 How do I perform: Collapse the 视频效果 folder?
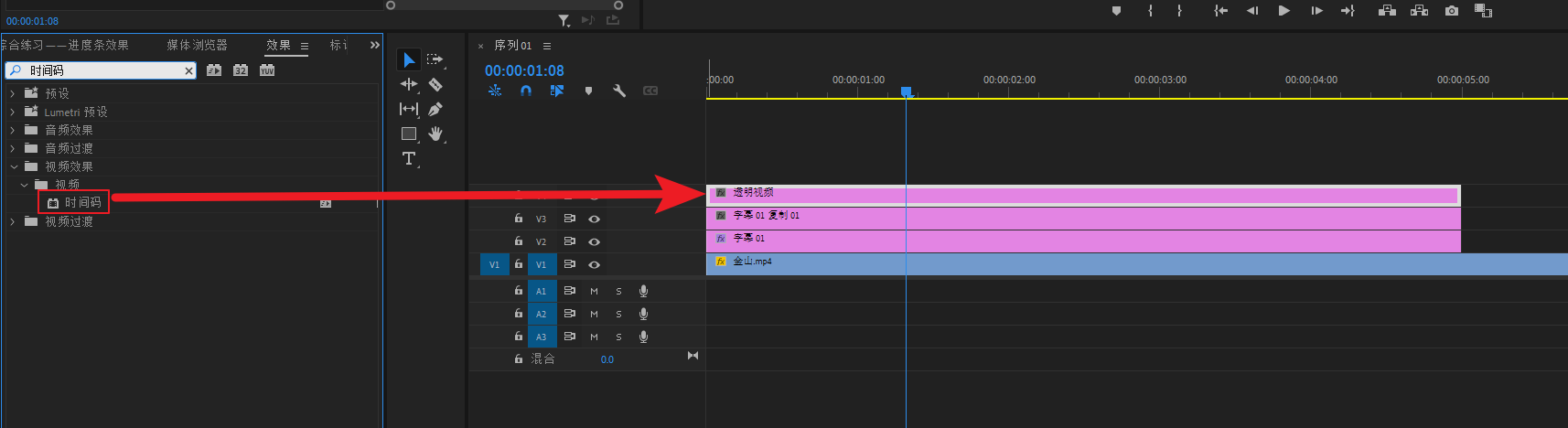pos(14,166)
